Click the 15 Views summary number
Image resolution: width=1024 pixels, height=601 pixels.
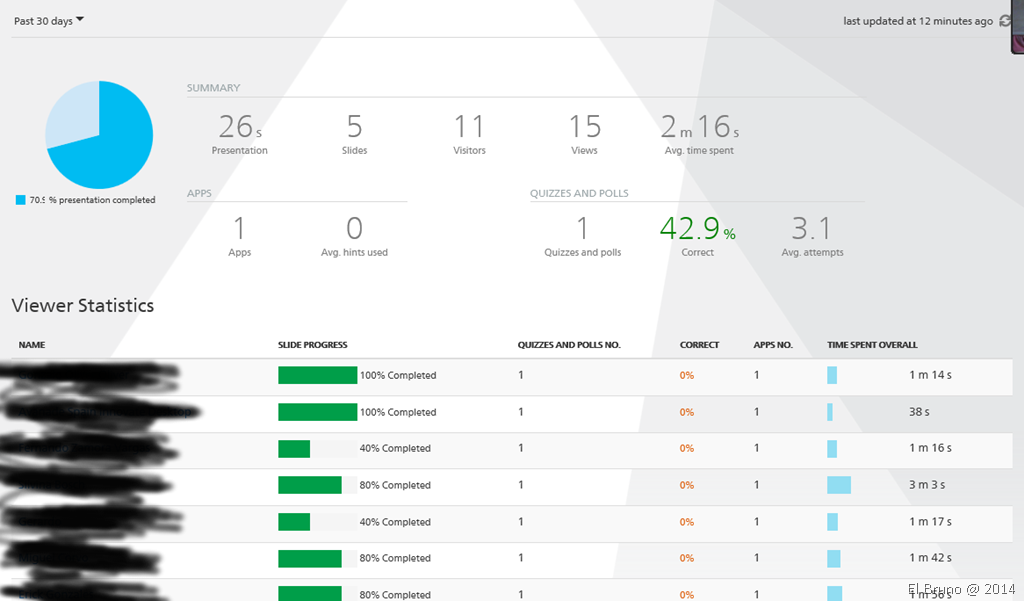point(584,127)
